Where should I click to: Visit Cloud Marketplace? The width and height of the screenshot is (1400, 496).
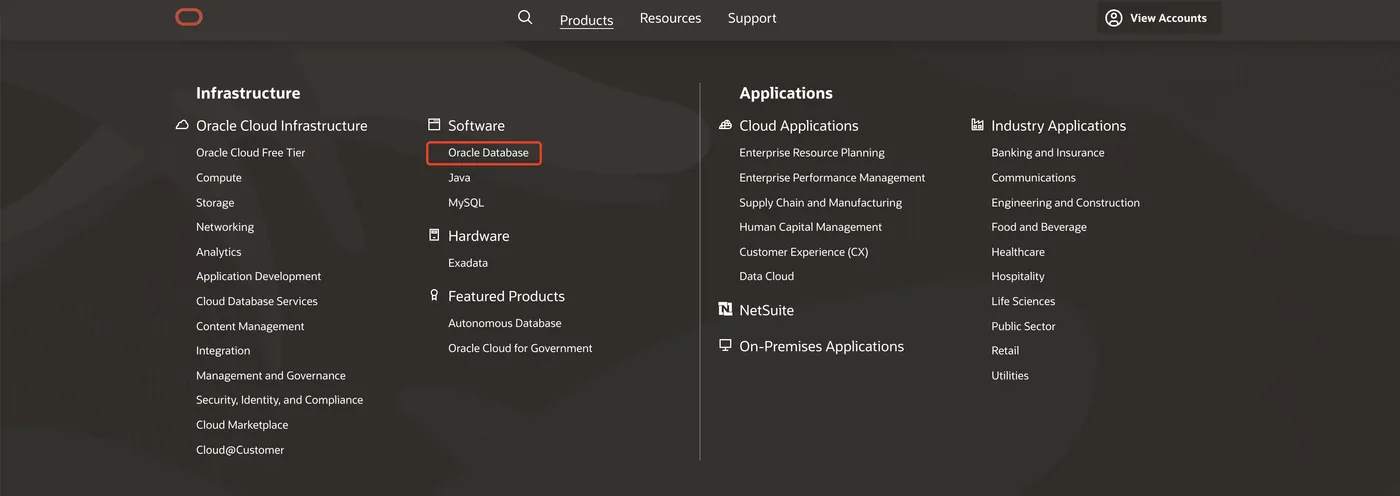pos(242,425)
